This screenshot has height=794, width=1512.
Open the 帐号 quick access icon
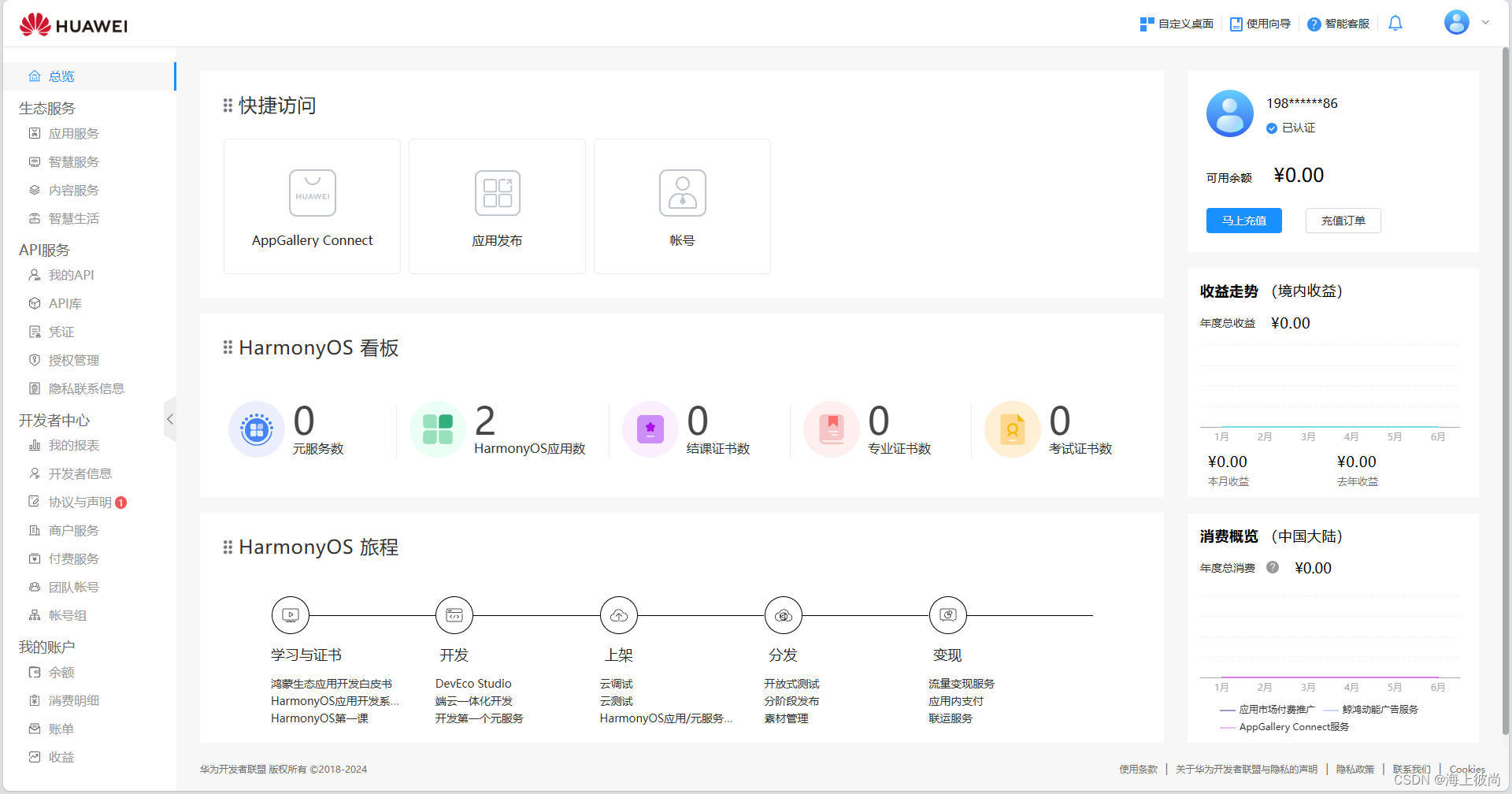(683, 193)
